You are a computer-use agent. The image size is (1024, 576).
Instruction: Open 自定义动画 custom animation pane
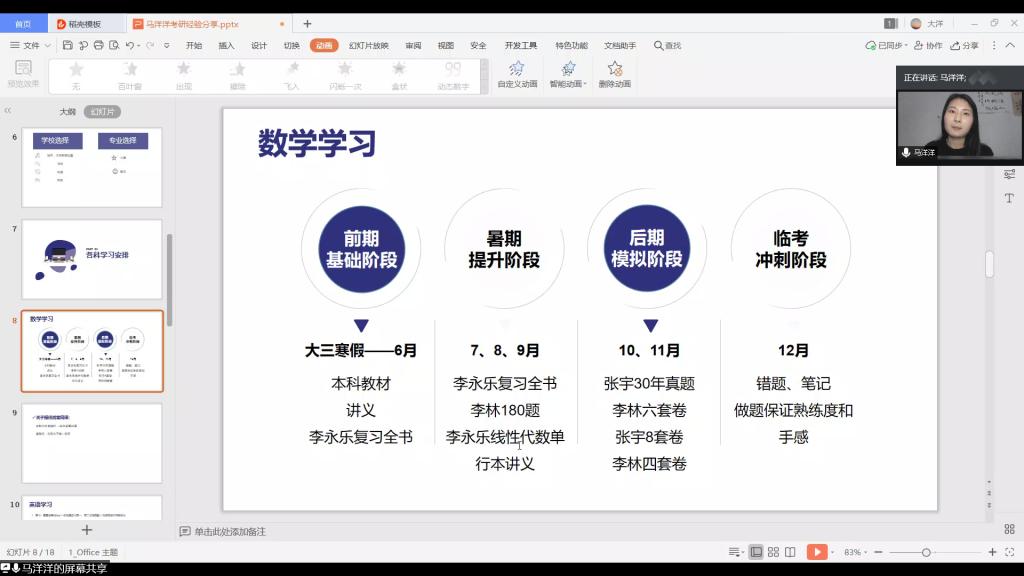pyautogui.click(x=517, y=73)
